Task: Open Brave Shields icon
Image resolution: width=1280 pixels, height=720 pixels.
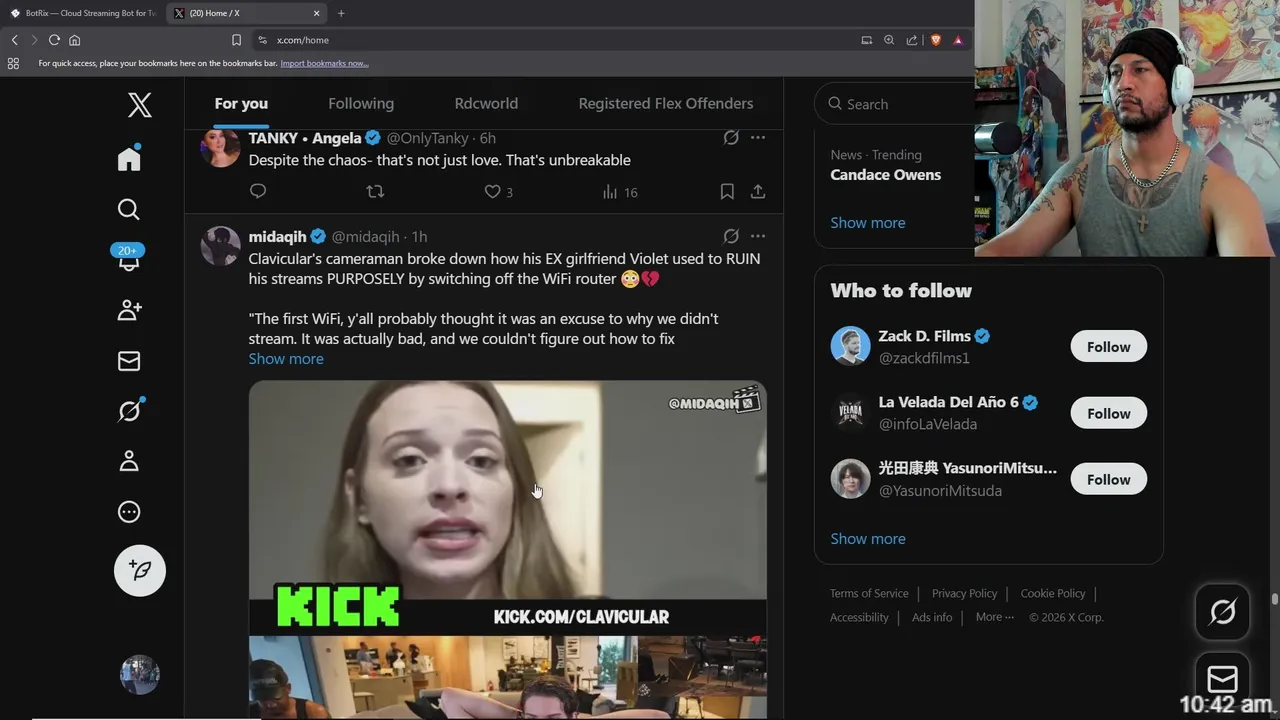Action: 935,40
